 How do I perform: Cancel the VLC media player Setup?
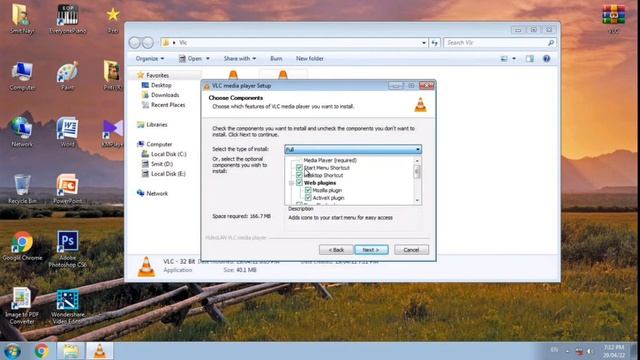coord(411,250)
